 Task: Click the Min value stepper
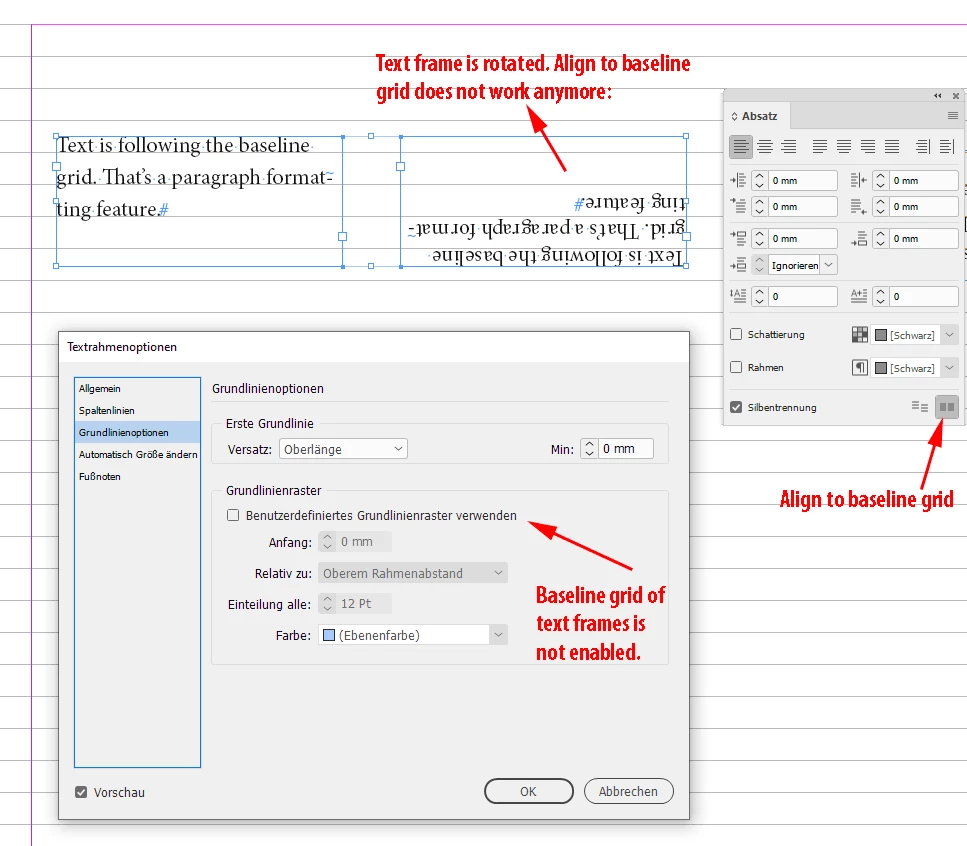click(x=589, y=449)
